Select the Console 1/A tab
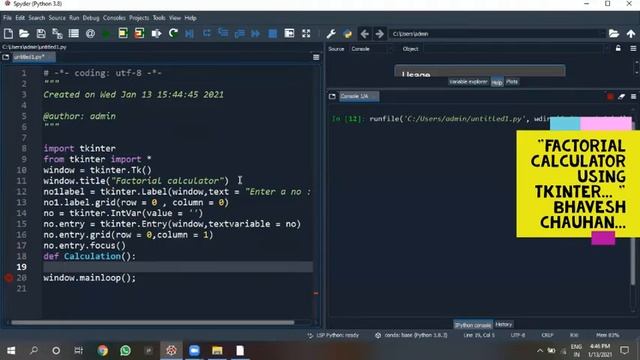 pyautogui.click(x=359, y=96)
